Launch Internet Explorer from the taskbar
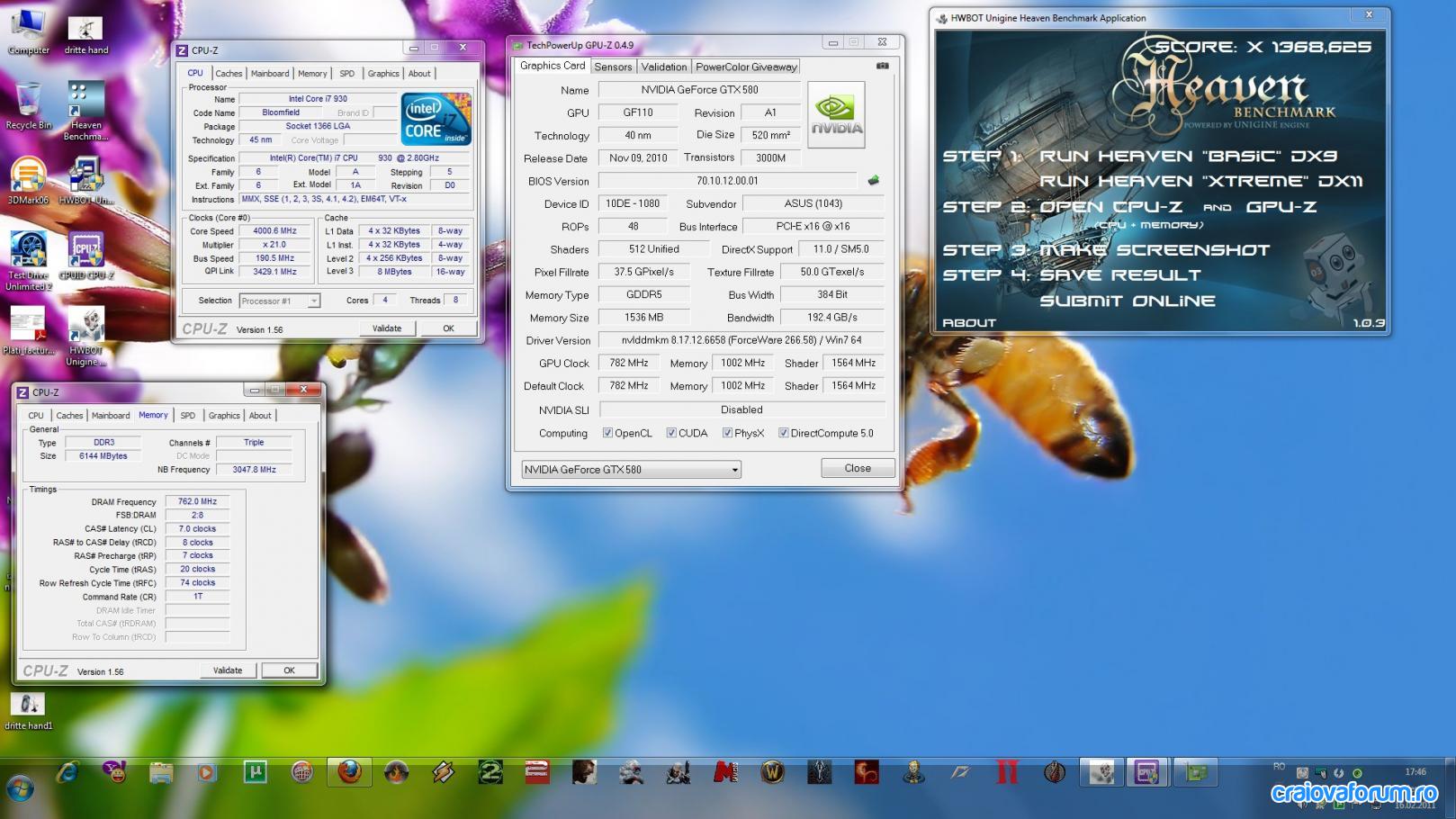1456x819 pixels. click(67, 772)
